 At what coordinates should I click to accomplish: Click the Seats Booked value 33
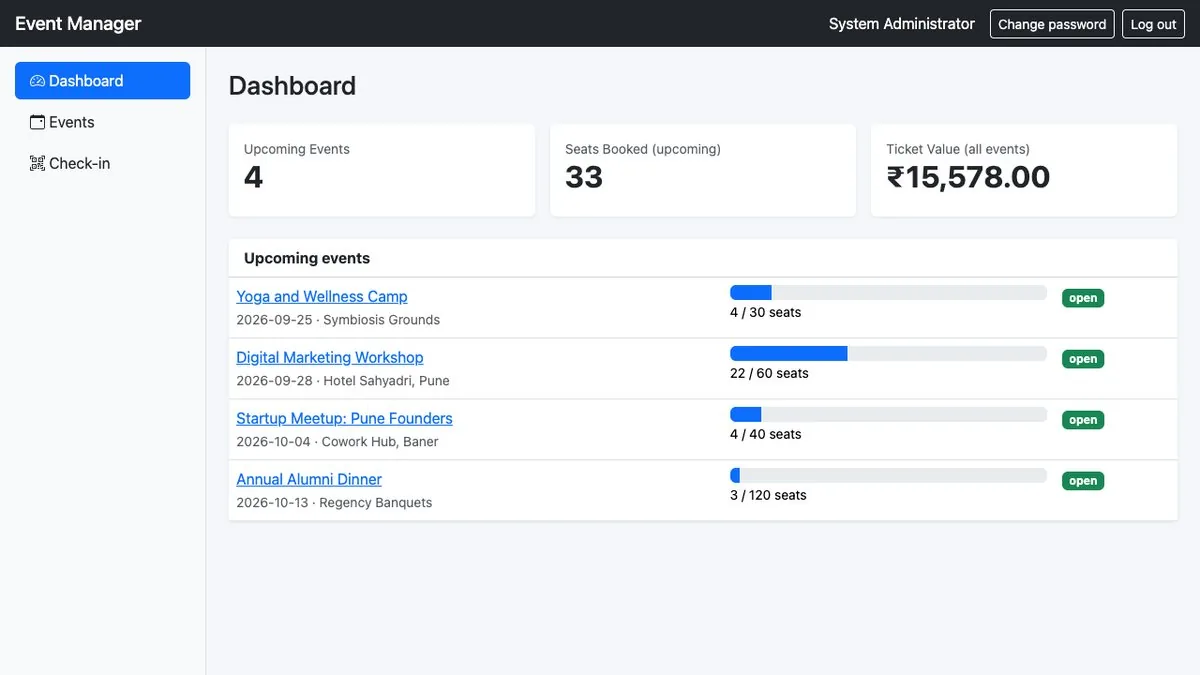tap(584, 177)
